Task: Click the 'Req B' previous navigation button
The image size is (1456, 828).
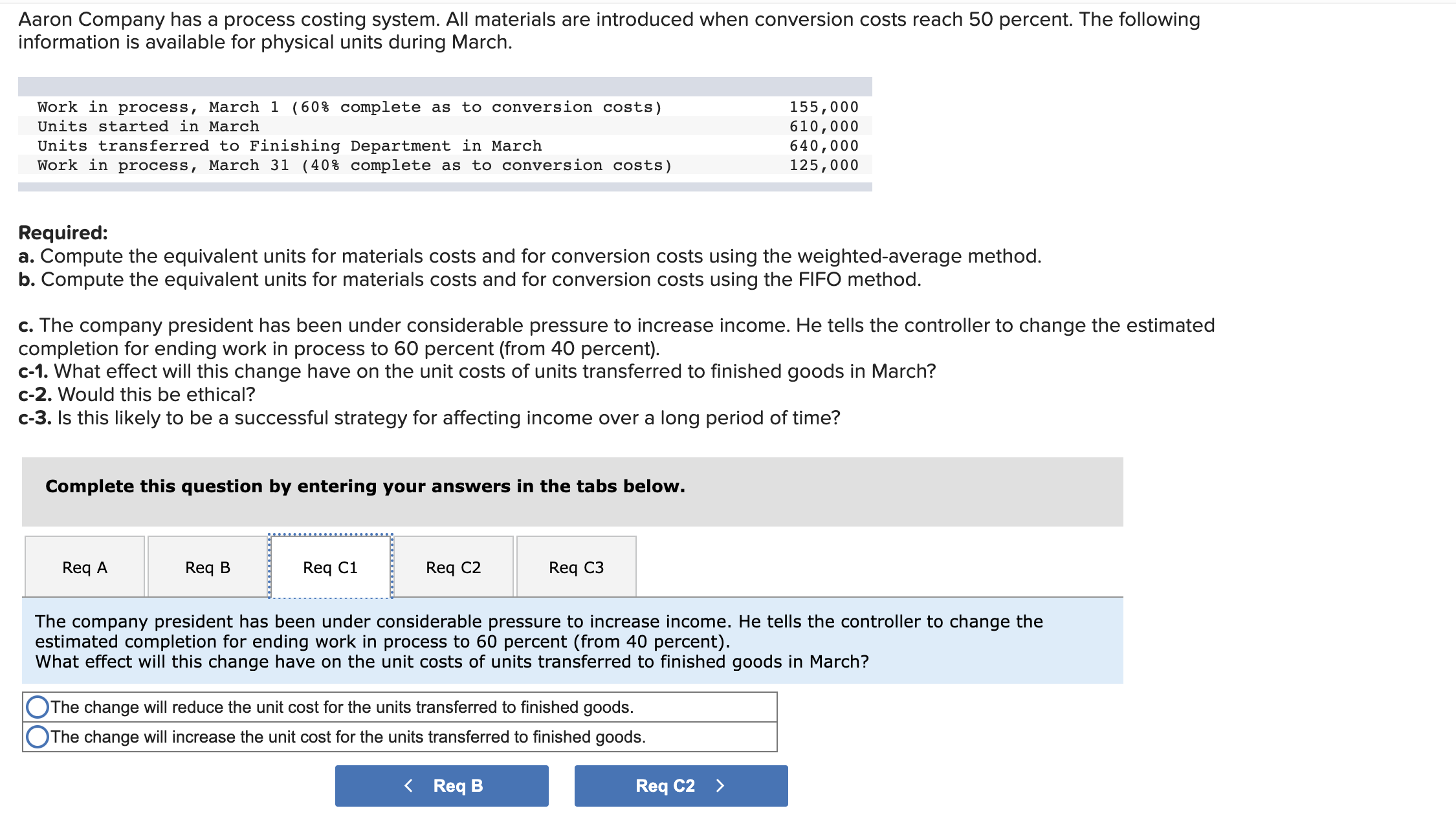Action: 441,785
